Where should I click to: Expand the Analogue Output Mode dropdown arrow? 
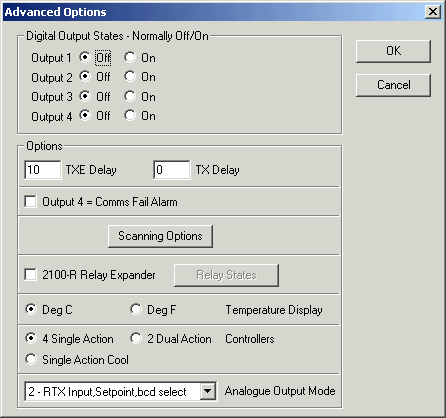tap(207, 391)
